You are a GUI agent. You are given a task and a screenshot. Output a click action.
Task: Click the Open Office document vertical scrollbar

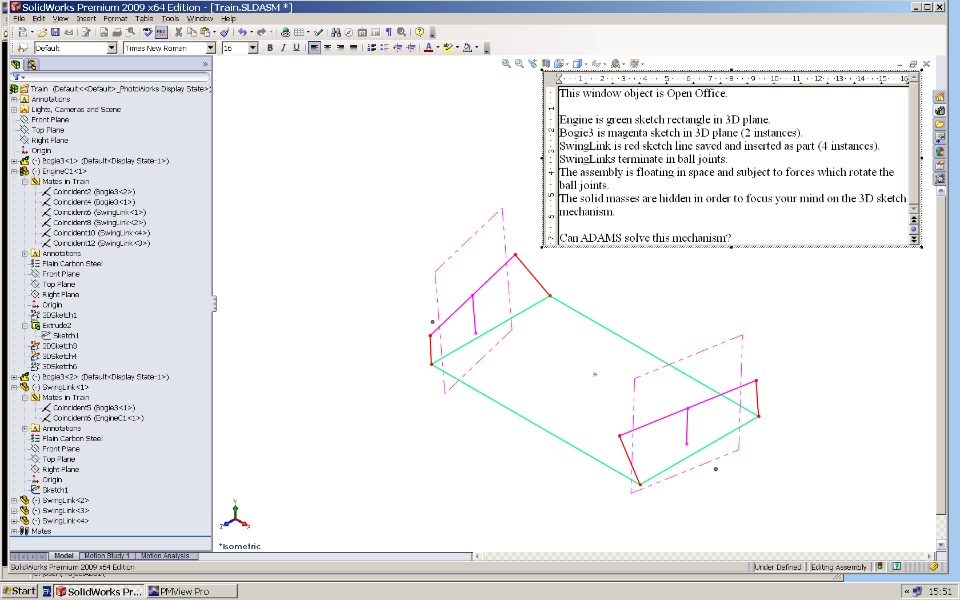[x=914, y=144]
